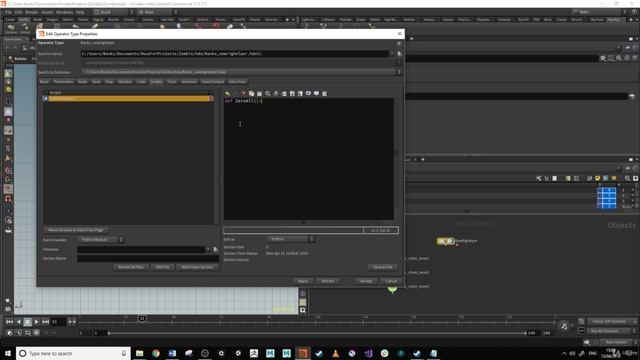
Task: Cancel the Operator Type Properties dialog
Action: pyautogui.click(x=391, y=281)
